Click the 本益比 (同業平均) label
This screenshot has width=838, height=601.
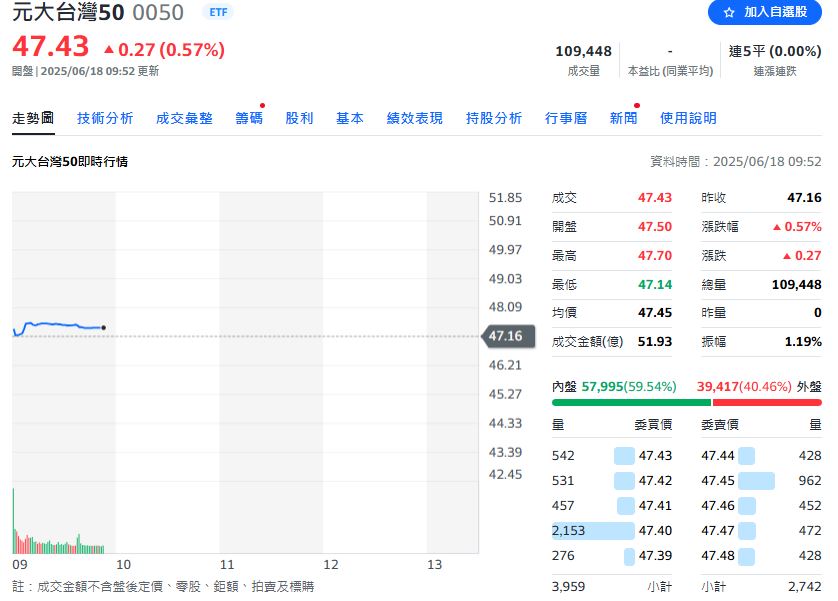coord(670,71)
